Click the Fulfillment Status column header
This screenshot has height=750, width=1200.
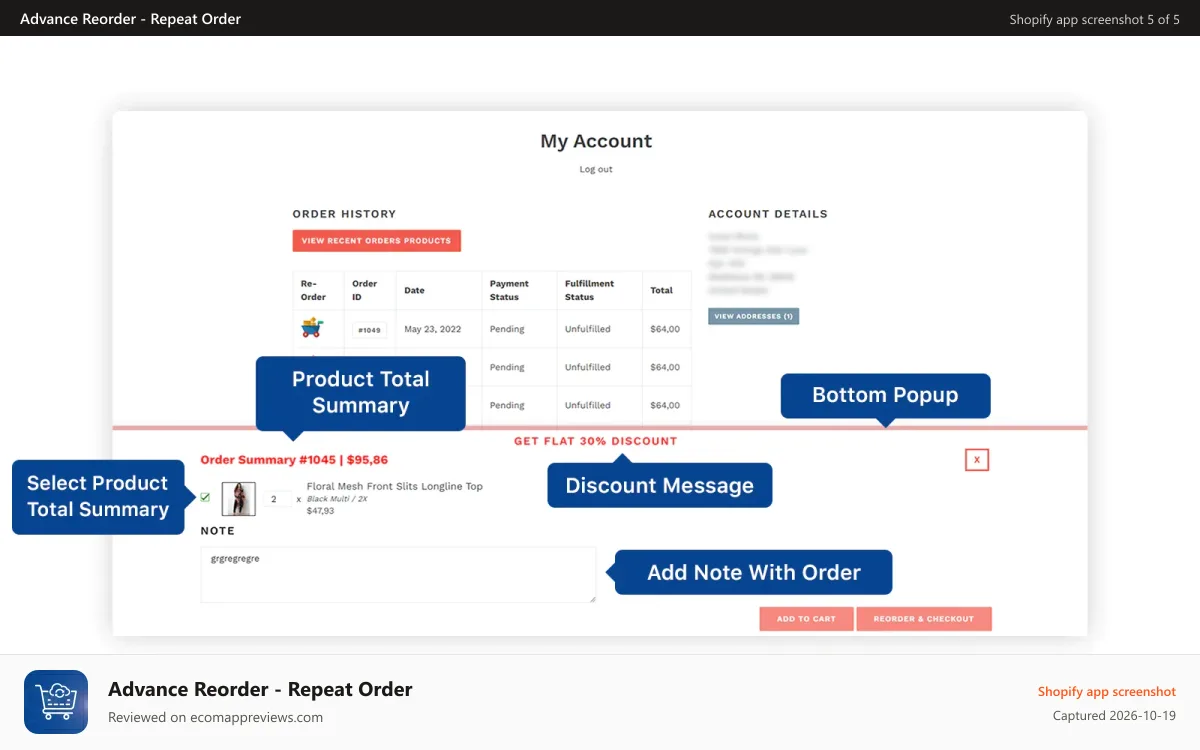(587, 290)
